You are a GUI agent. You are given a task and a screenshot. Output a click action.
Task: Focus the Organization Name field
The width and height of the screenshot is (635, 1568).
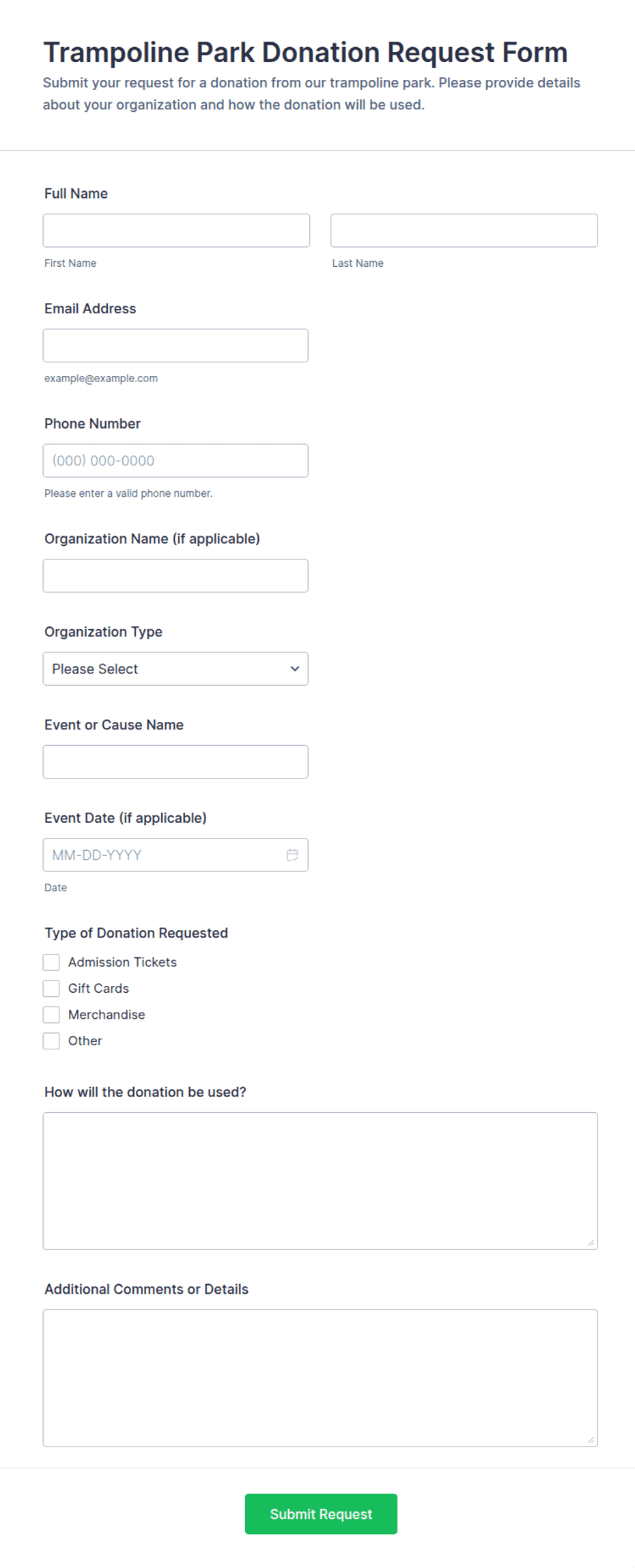tap(175, 576)
